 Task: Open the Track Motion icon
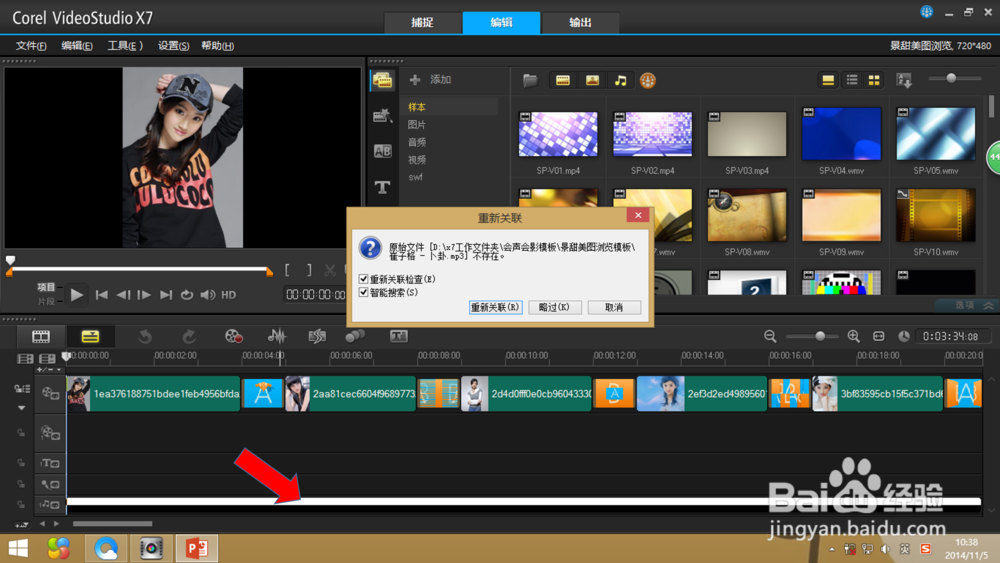355,336
